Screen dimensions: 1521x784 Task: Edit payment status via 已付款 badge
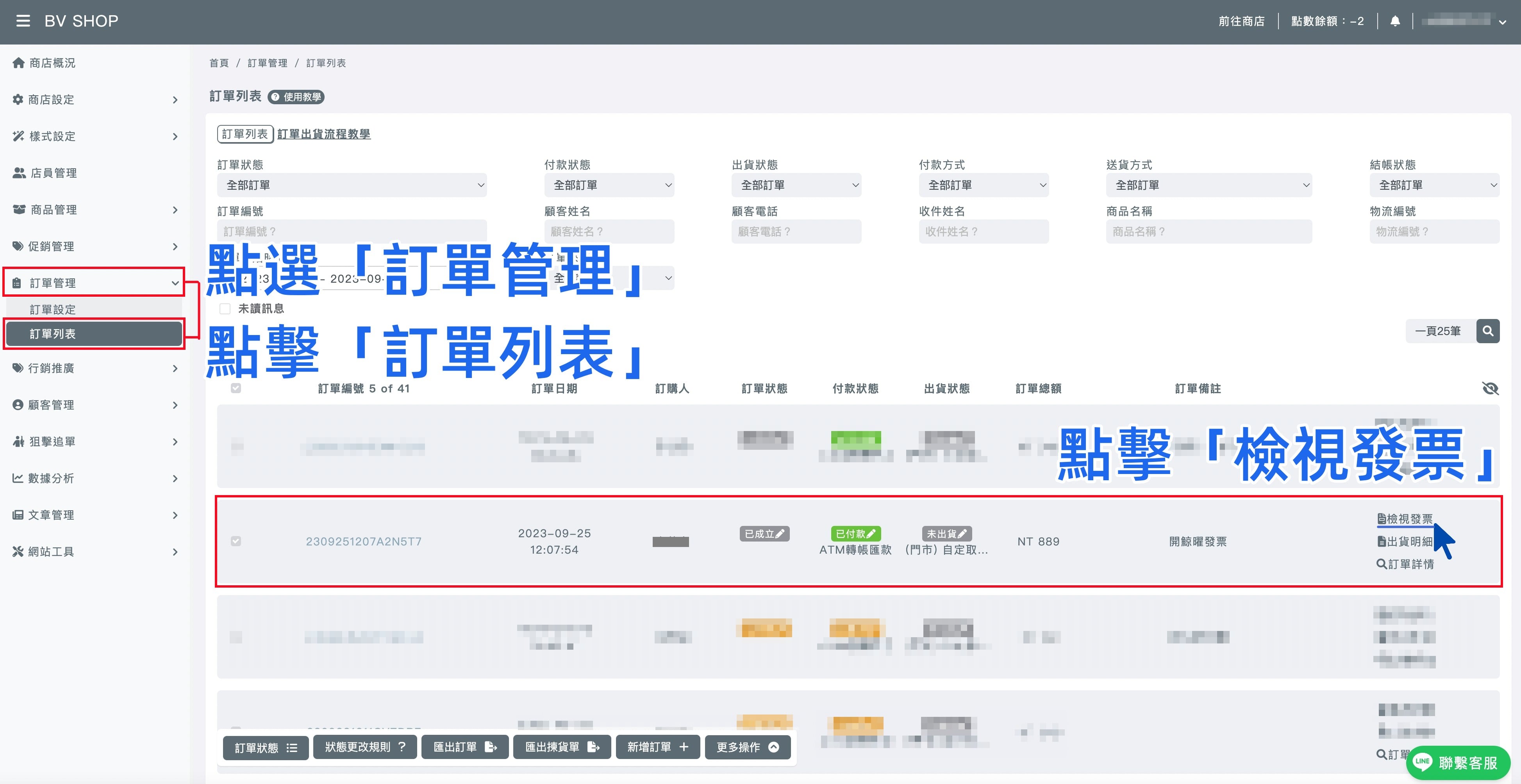pyautogui.click(x=855, y=534)
